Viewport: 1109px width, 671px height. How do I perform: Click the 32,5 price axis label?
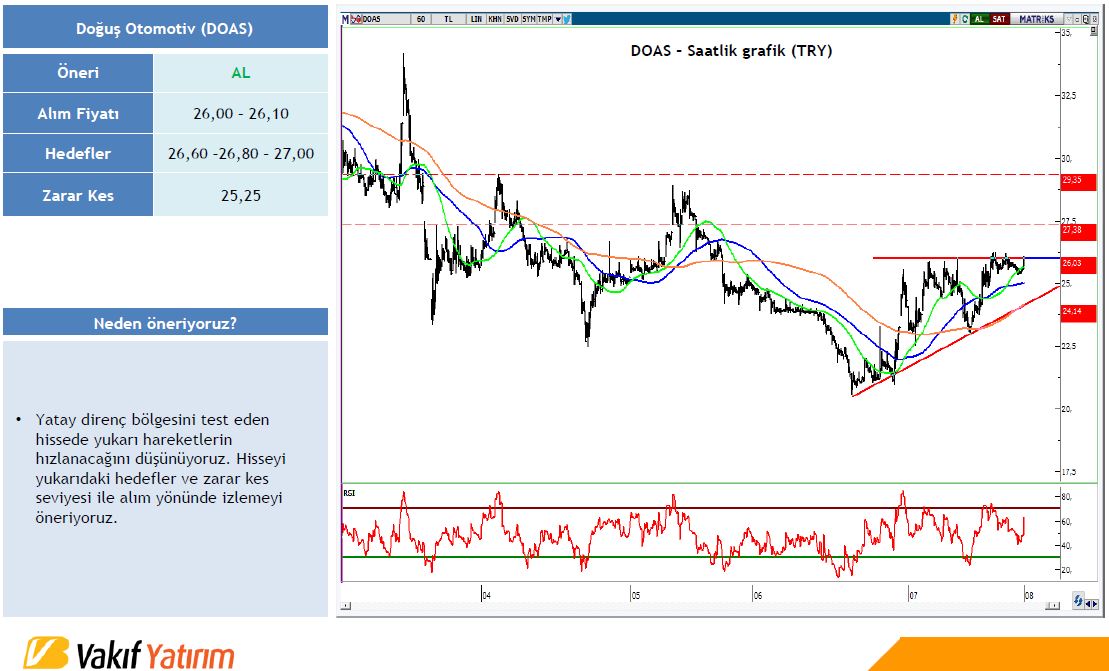click(1069, 95)
